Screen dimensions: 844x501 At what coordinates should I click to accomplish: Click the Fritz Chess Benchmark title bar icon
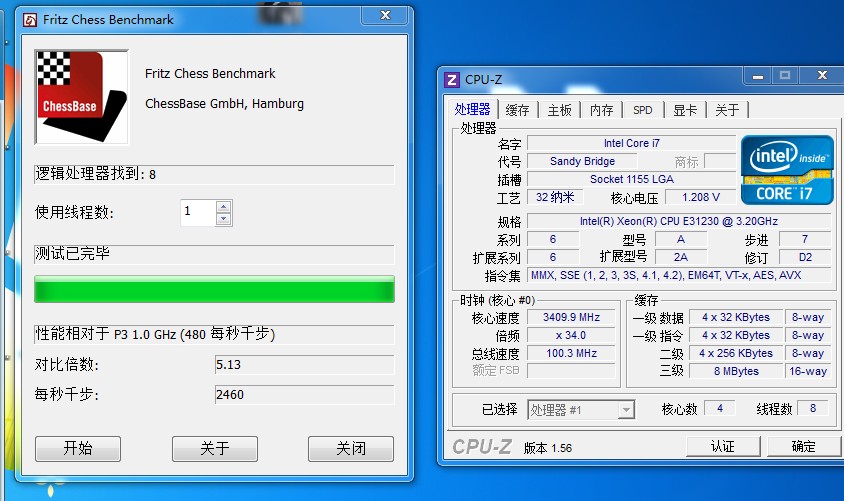[x=30, y=20]
